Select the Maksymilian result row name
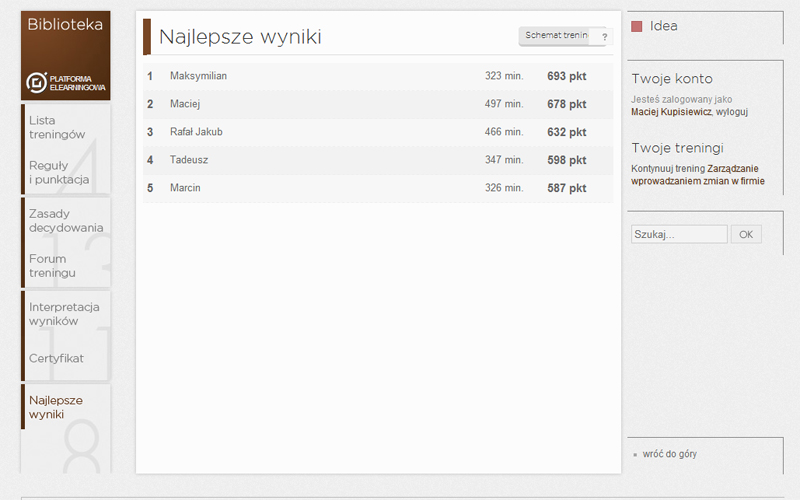Screen dimensions: 800x500 tap(198, 76)
